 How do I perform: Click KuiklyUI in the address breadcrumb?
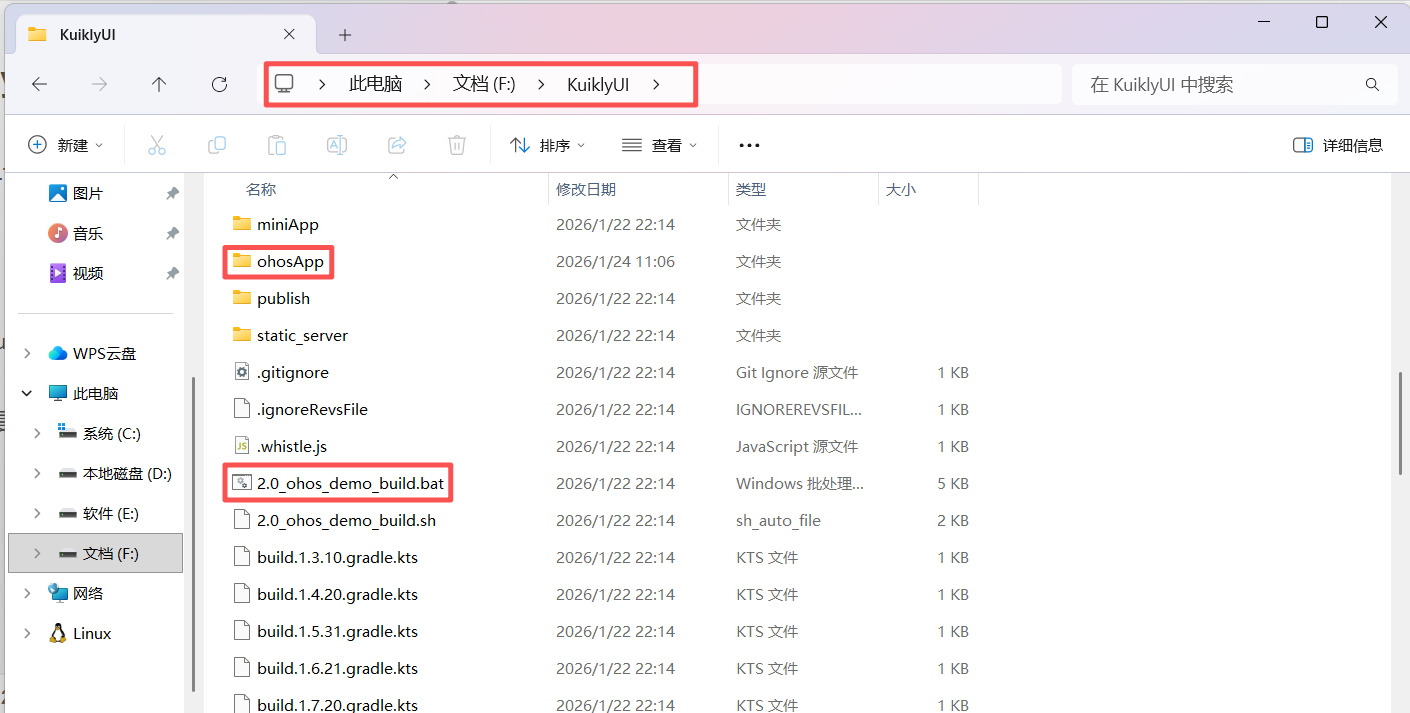click(x=598, y=85)
